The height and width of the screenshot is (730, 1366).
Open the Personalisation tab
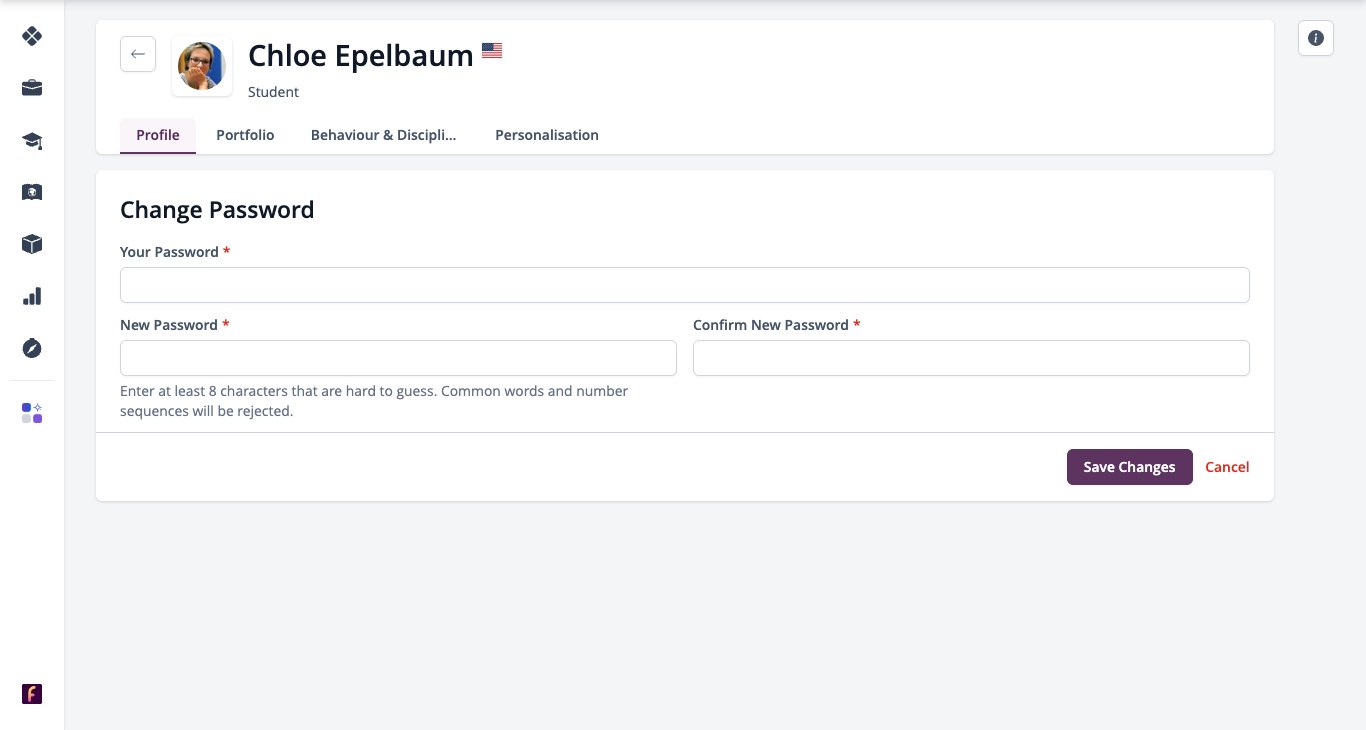point(547,135)
